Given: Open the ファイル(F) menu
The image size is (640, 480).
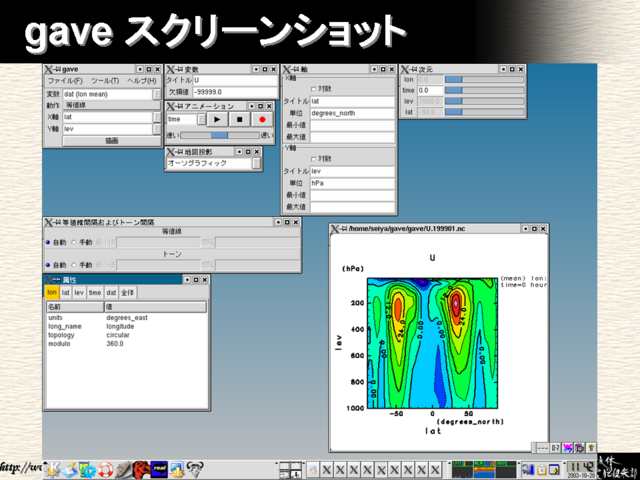Looking at the screenshot, I should (x=65, y=81).
